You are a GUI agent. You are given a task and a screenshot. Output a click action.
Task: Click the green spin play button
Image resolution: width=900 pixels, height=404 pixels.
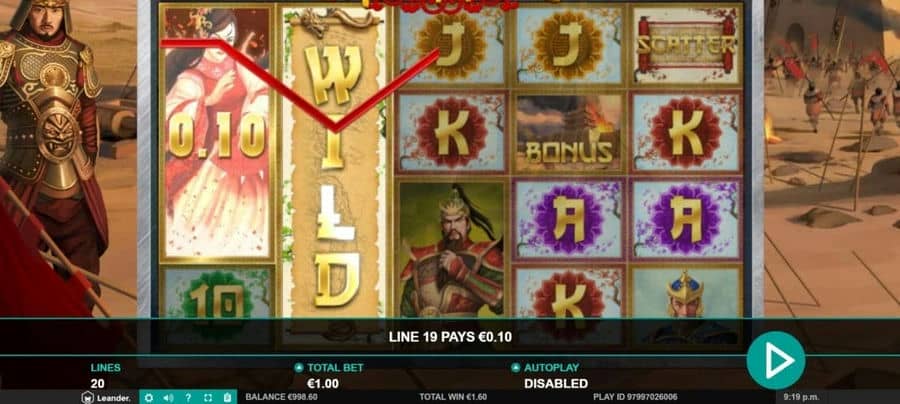(776, 360)
